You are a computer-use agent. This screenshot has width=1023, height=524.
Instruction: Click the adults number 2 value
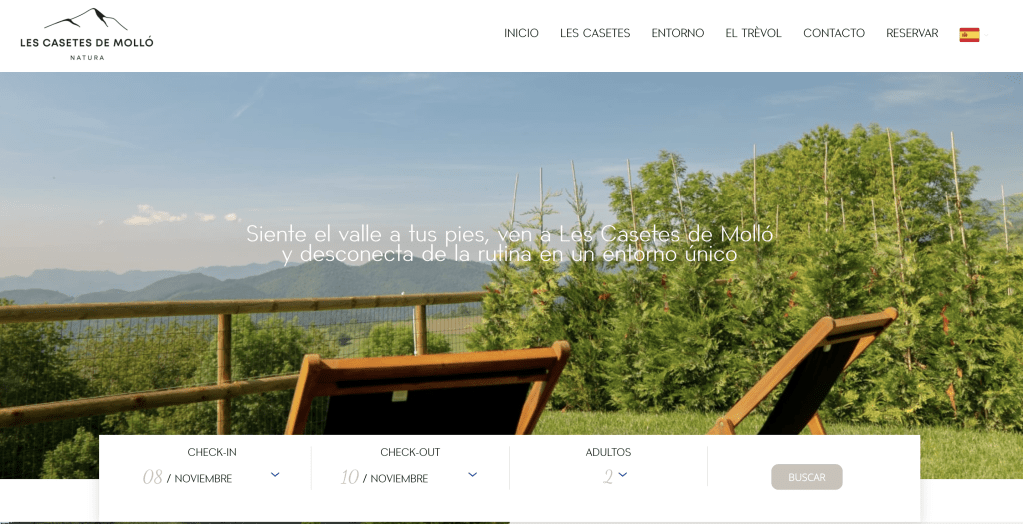pyautogui.click(x=607, y=477)
